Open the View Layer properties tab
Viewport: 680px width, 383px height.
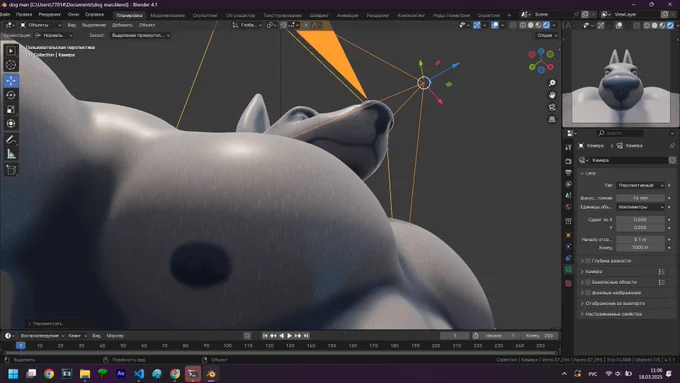[568, 184]
